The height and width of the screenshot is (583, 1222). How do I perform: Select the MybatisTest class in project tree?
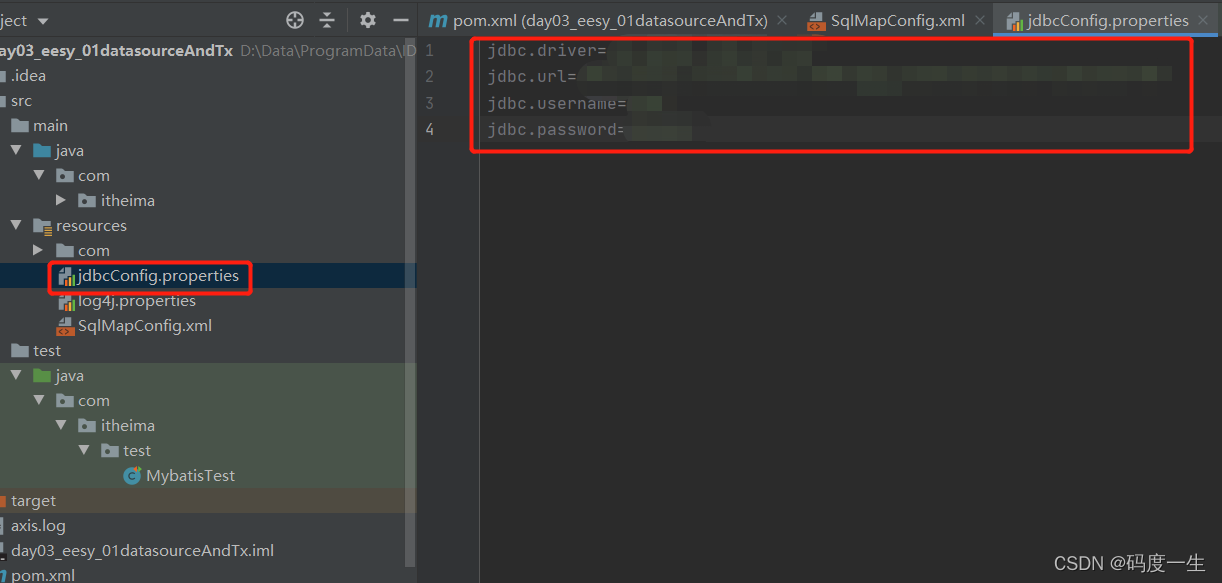190,475
